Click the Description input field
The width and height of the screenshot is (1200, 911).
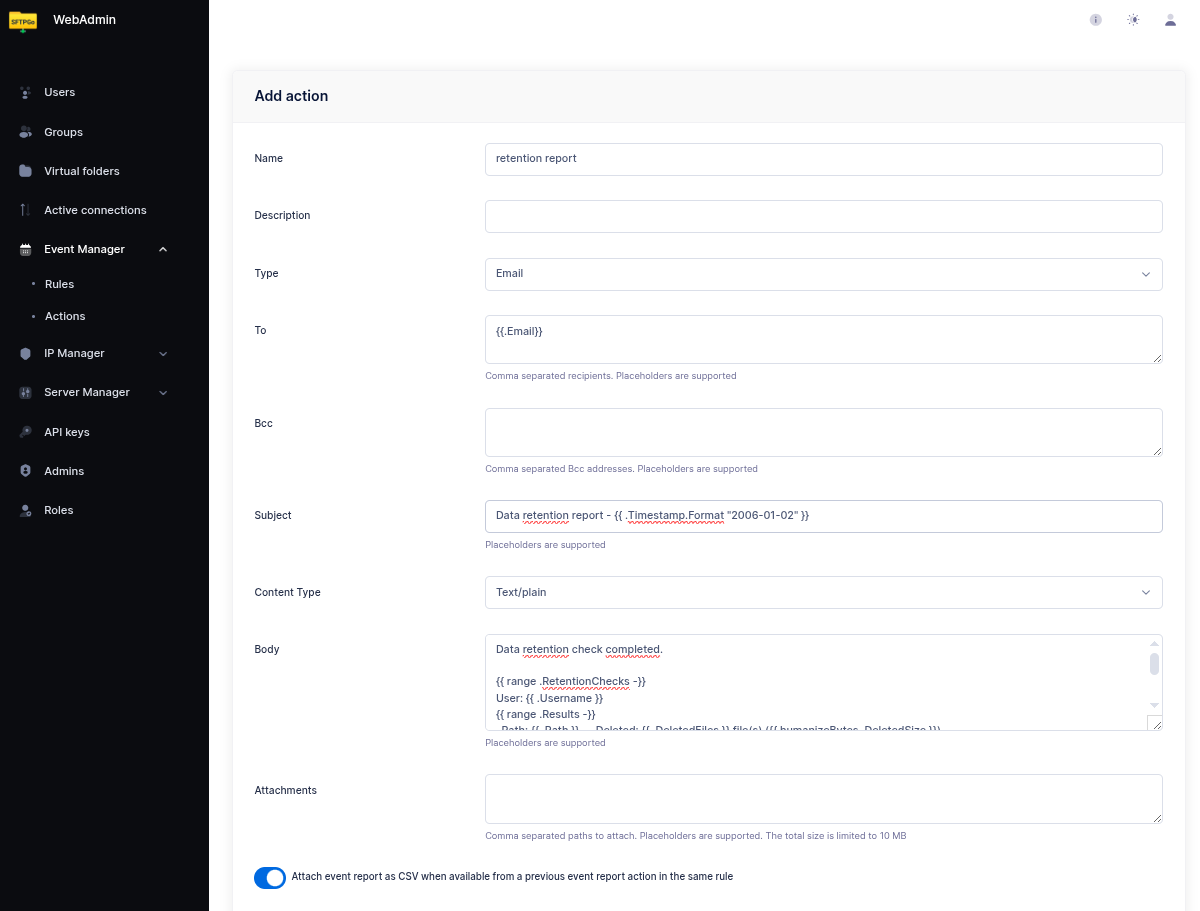coord(823,216)
